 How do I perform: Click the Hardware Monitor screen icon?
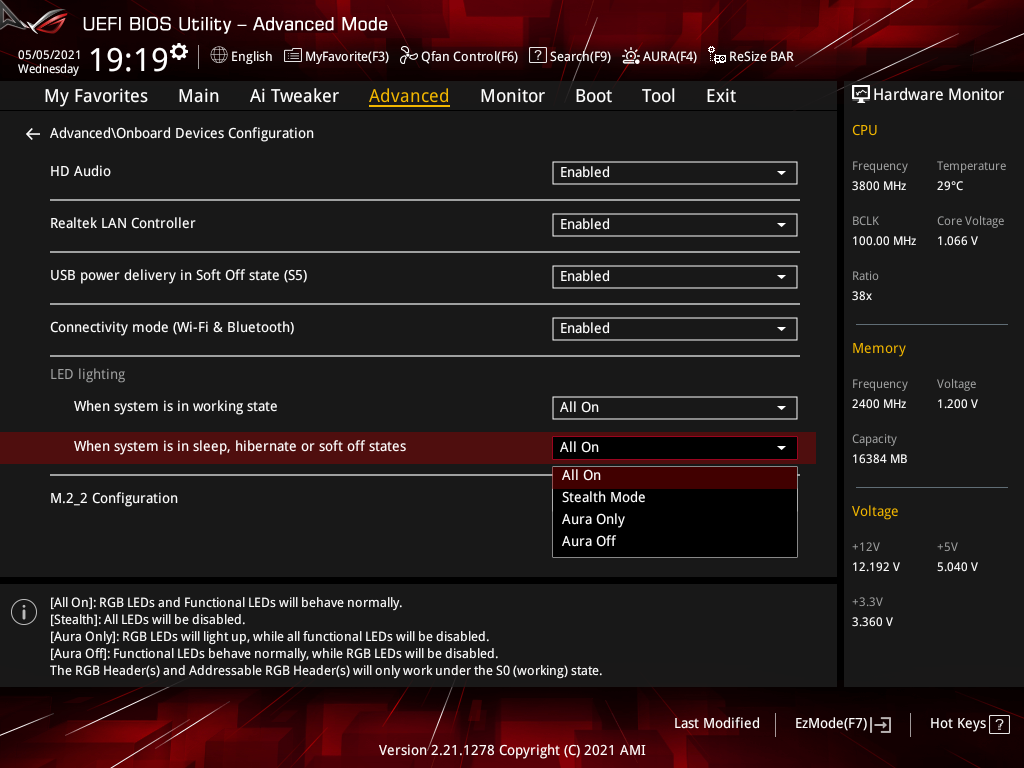pyautogui.click(x=861, y=95)
